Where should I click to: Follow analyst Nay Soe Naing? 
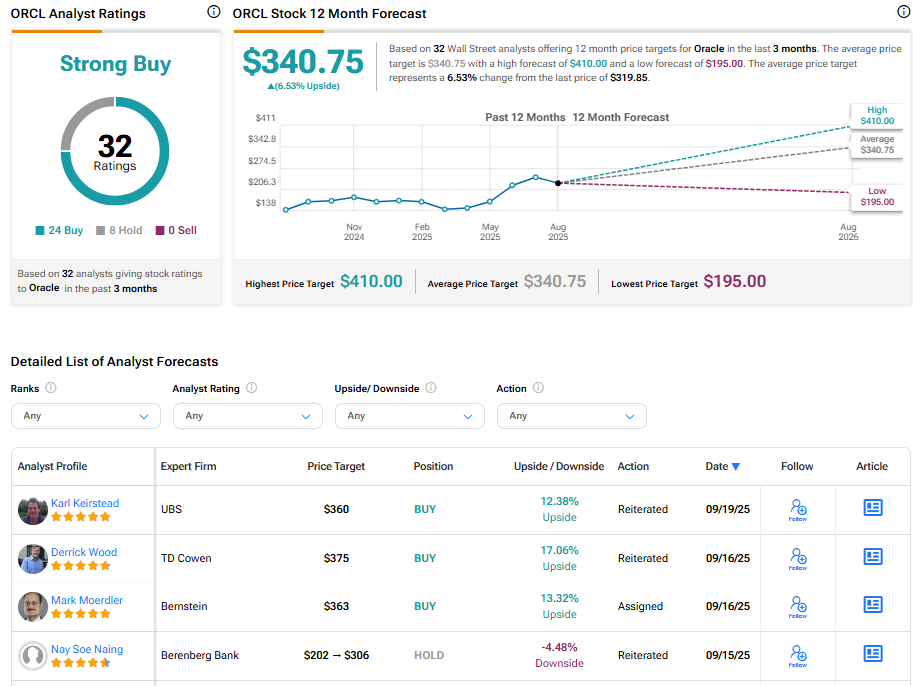pyautogui.click(x=798, y=655)
